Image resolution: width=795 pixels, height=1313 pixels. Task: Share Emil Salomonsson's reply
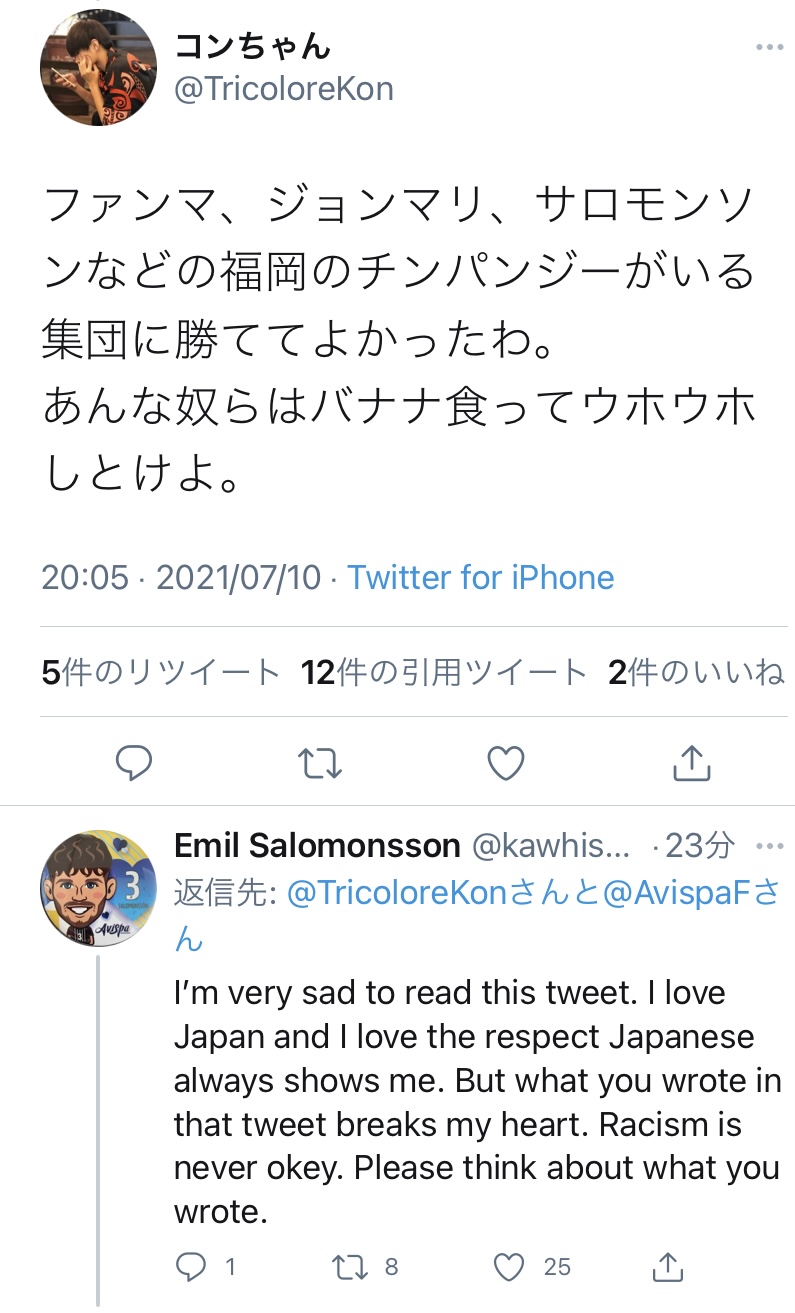pos(668,1267)
